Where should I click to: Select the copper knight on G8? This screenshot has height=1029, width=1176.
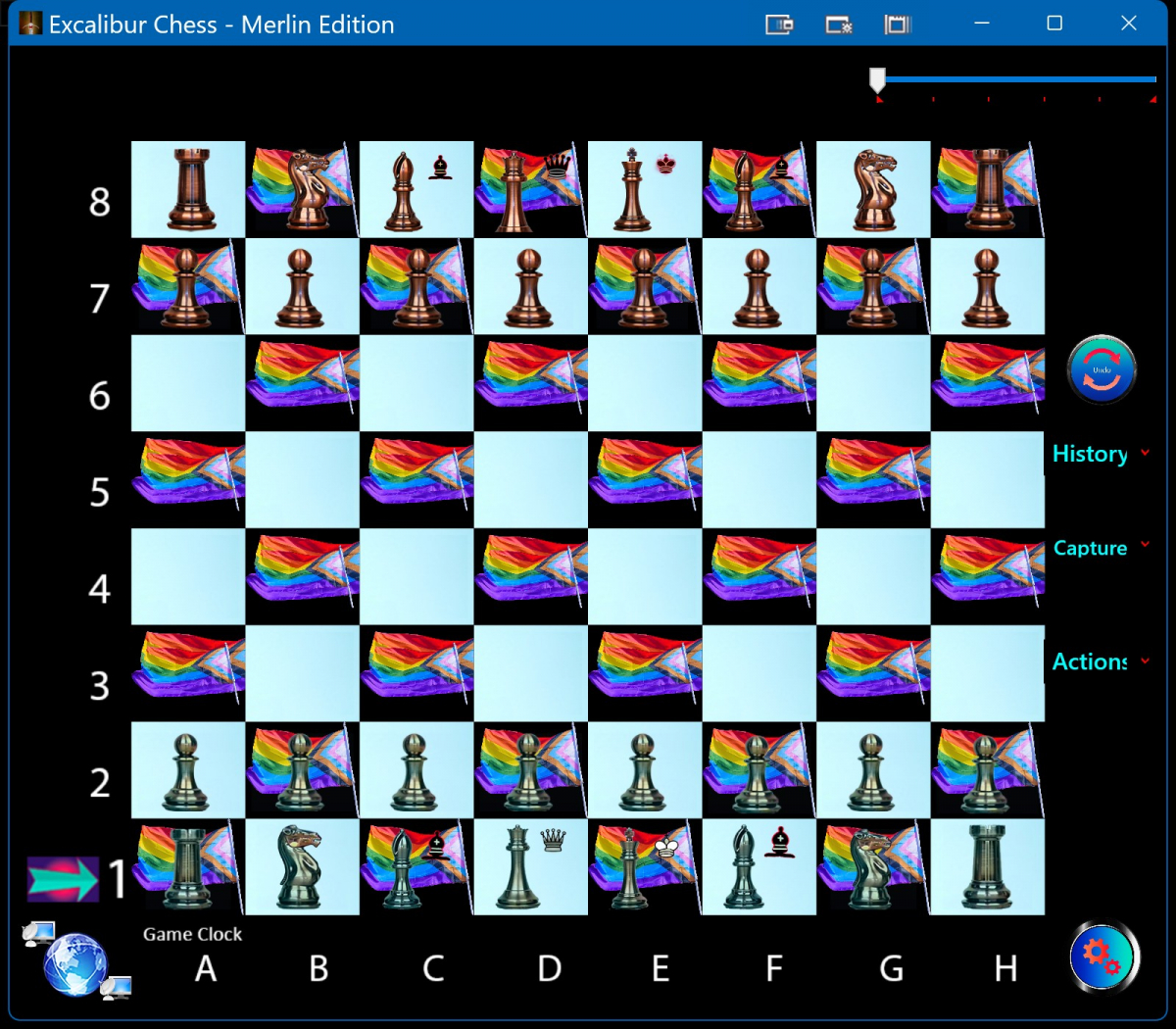click(x=872, y=189)
